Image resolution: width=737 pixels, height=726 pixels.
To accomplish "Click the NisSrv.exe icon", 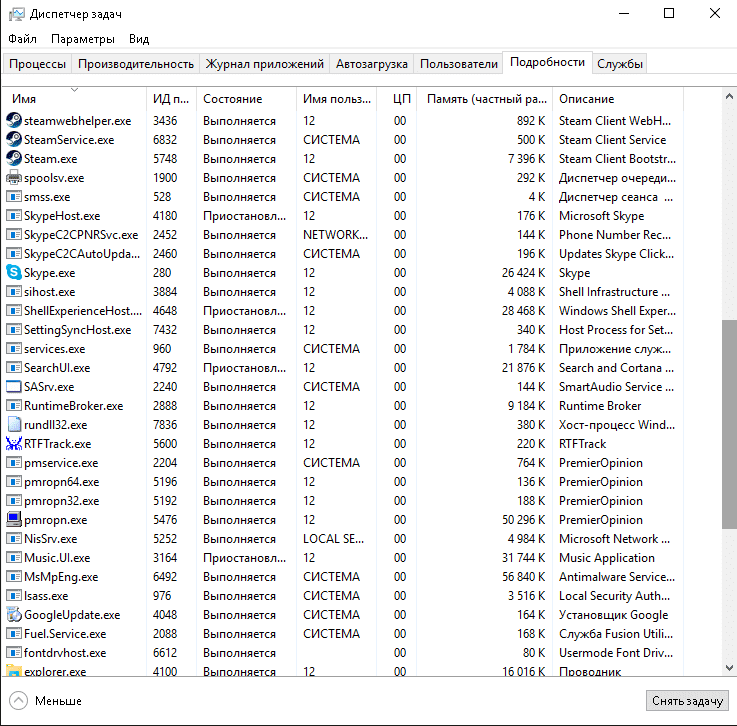I will pos(14,538).
